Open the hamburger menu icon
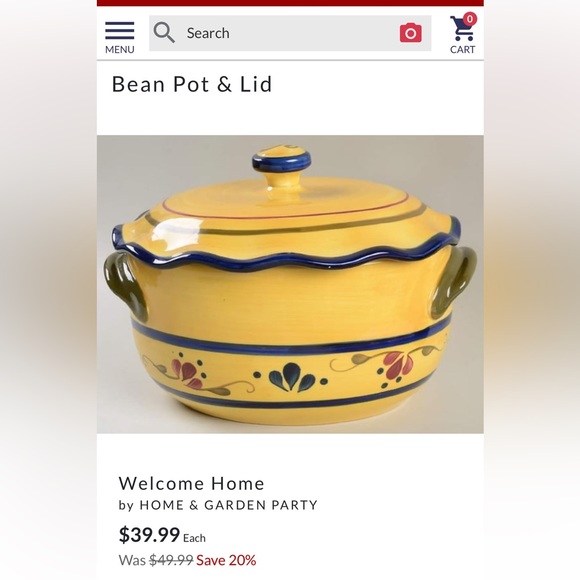 (x=119, y=30)
